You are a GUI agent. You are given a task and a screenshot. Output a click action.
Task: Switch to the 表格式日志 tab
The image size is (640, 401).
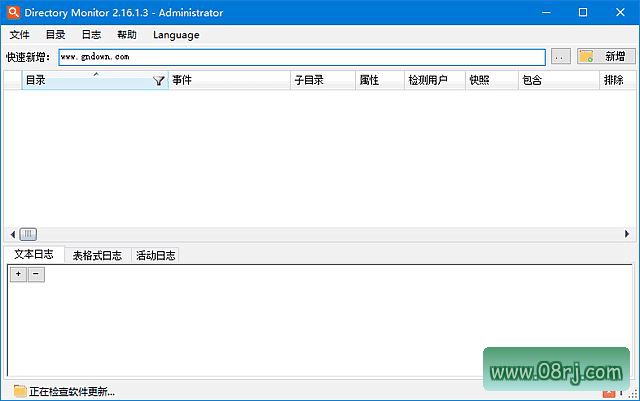[97, 255]
